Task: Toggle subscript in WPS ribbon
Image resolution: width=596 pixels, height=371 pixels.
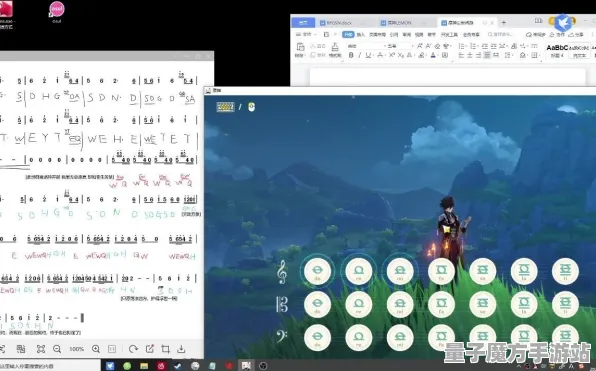Action: tap(401, 55)
